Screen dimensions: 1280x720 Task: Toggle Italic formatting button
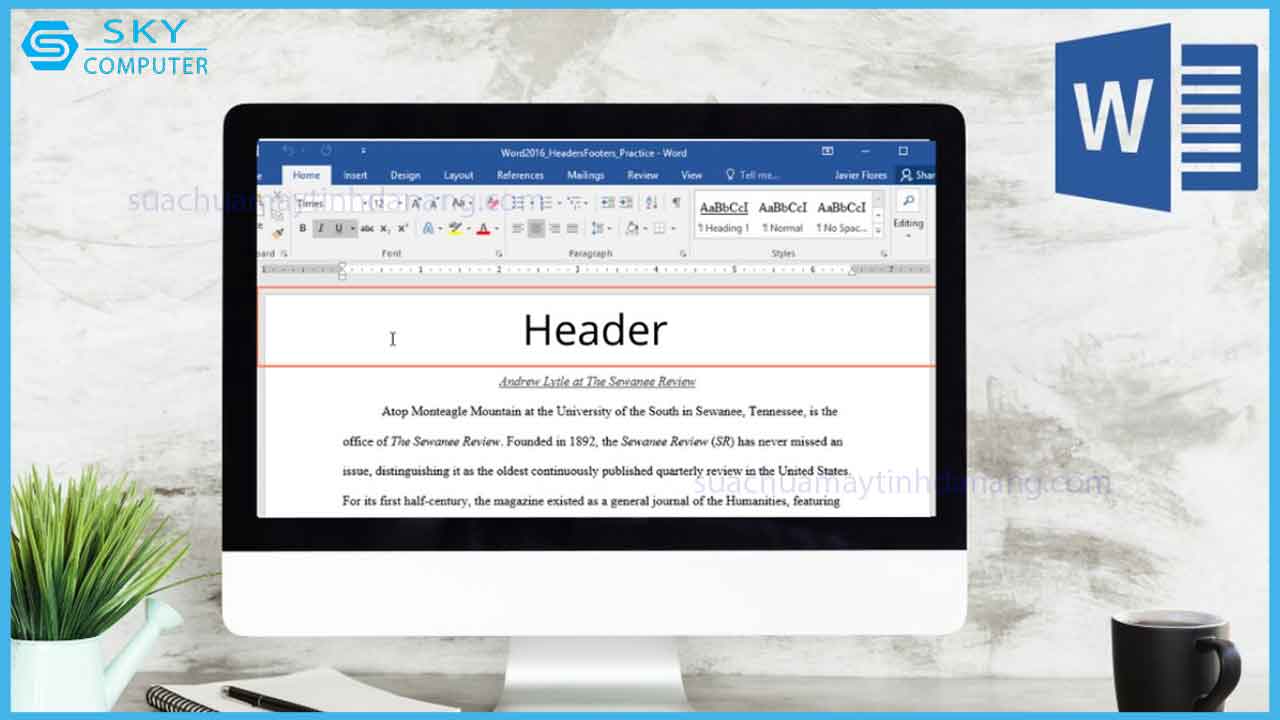pyautogui.click(x=320, y=229)
